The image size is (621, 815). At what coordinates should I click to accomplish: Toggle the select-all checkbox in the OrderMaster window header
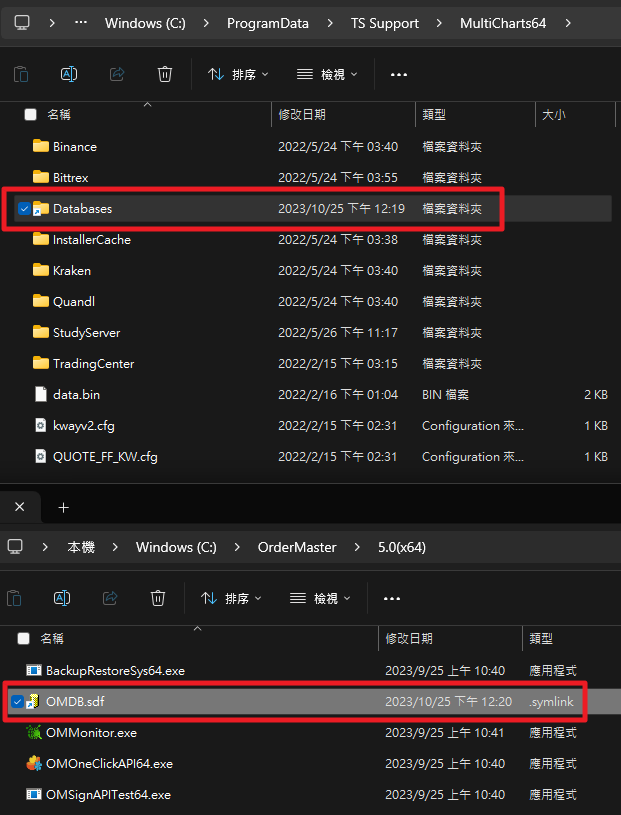(x=23, y=638)
